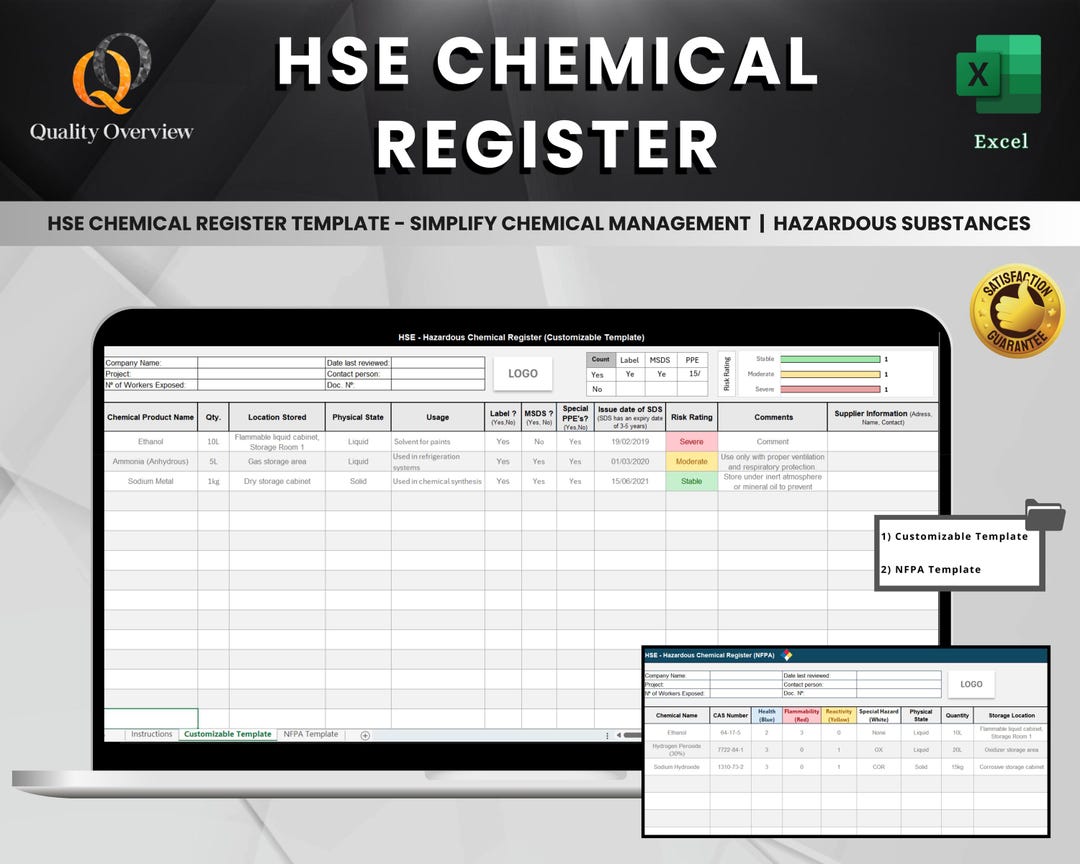1080x864 pixels.
Task: Click the red Severe risk rating bar
Action: [x=830, y=387]
